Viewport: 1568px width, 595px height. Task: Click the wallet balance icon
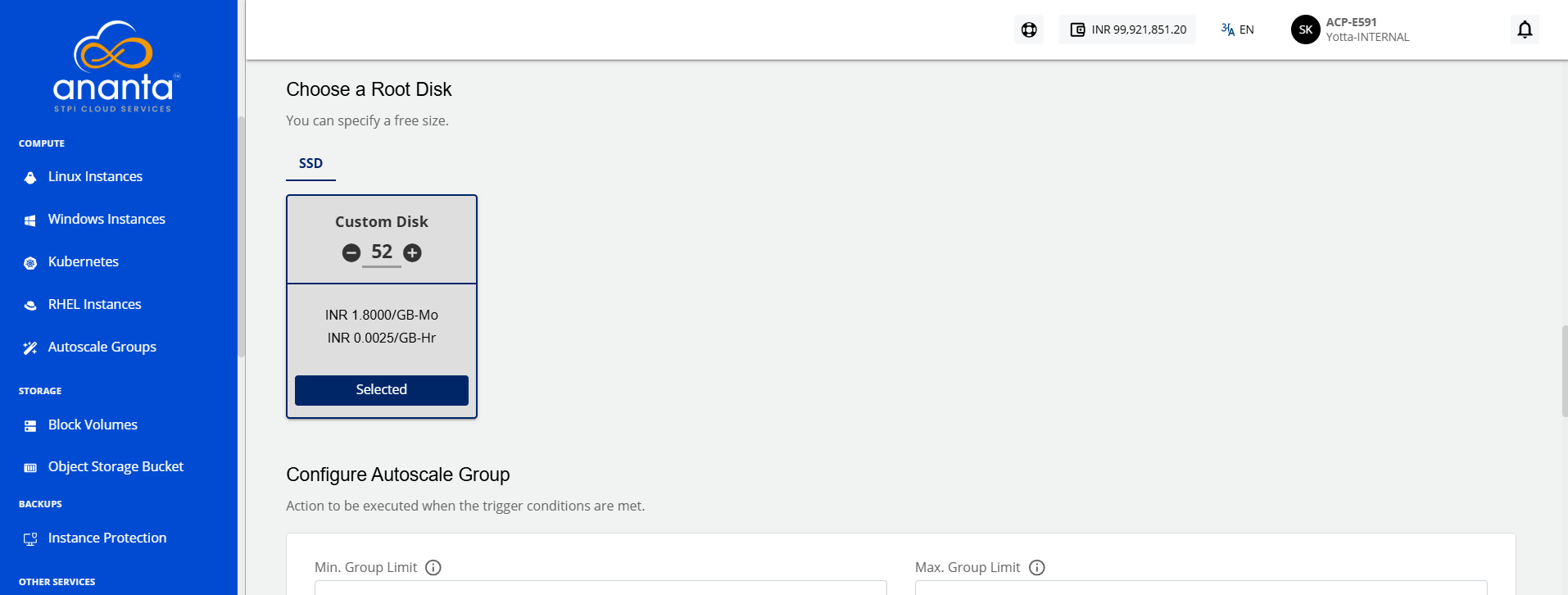click(1077, 30)
